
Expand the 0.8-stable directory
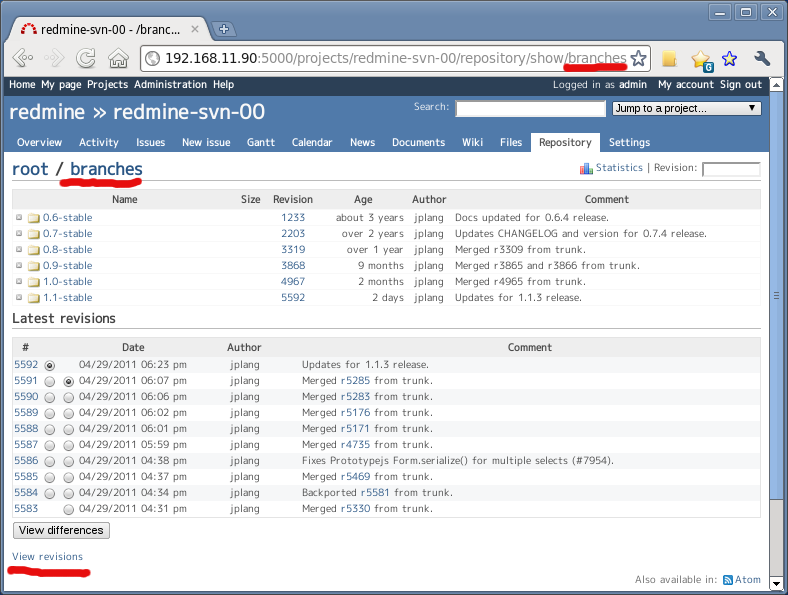coord(19,250)
